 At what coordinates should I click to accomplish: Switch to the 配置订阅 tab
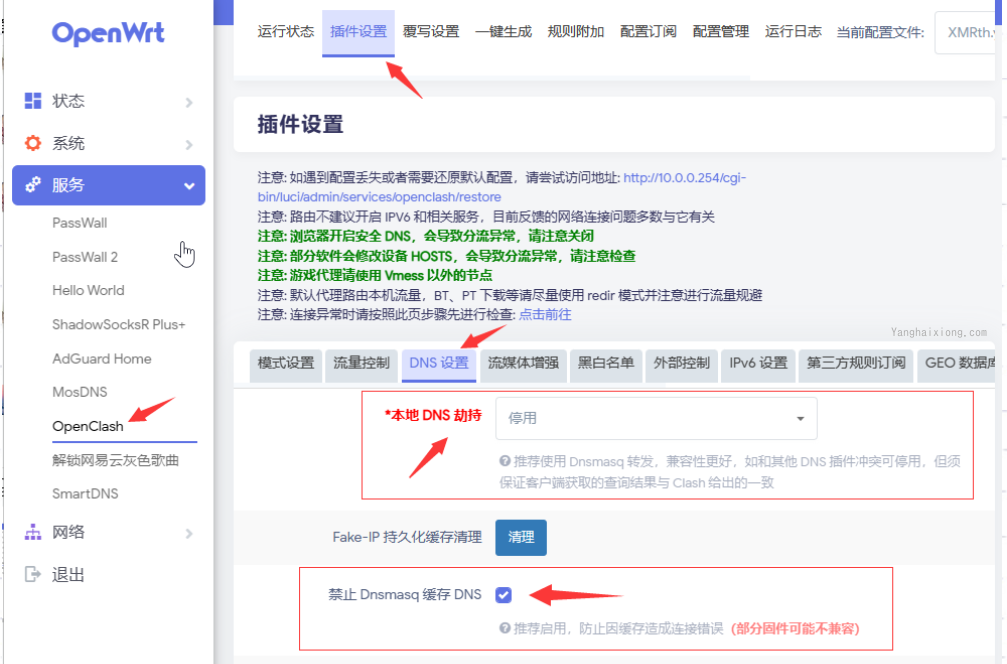[x=648, y=31]
